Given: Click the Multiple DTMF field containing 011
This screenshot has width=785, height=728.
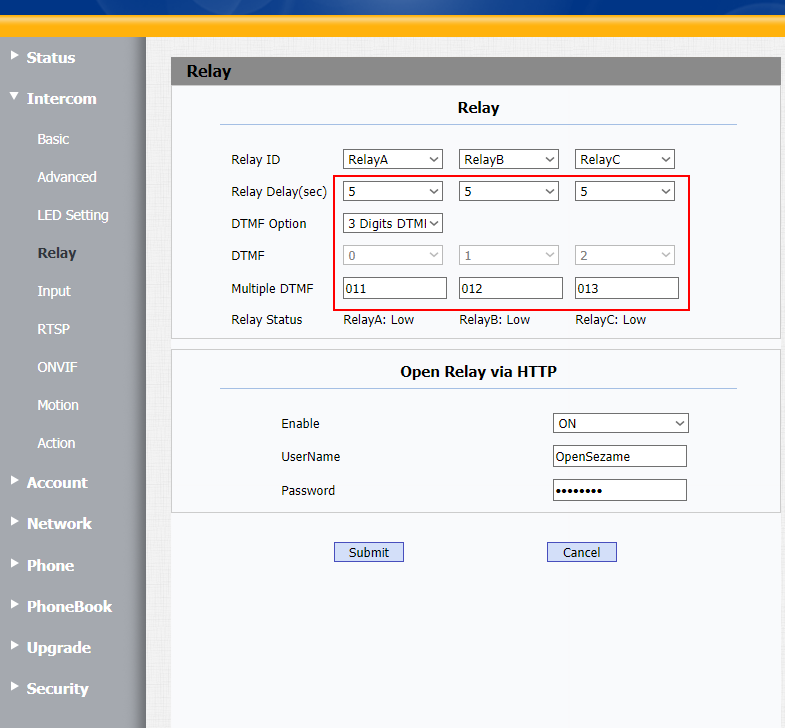Looking at the screenshot, I should [x=394, y=289].
